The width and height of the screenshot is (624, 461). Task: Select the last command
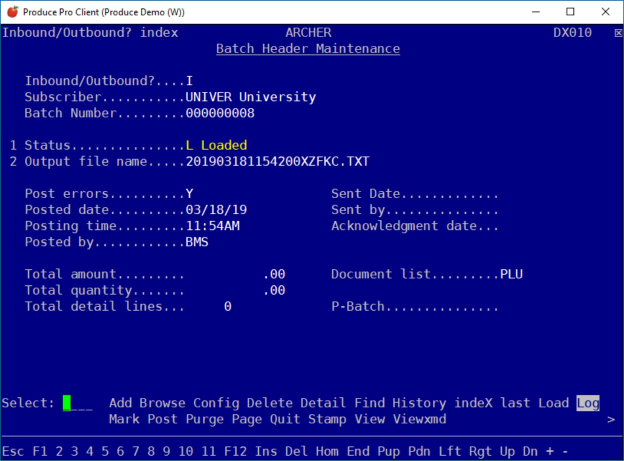pyautogui.click(x=515, y=403)
